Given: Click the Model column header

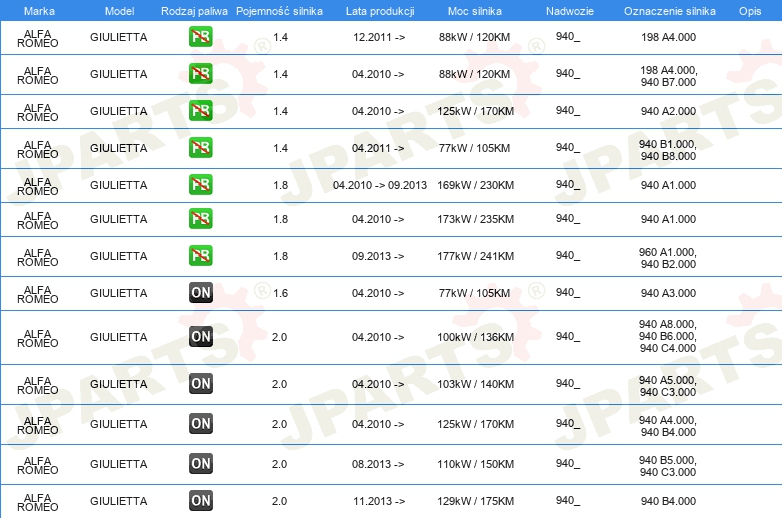Looking at the screenshot, I should point(119,11).
